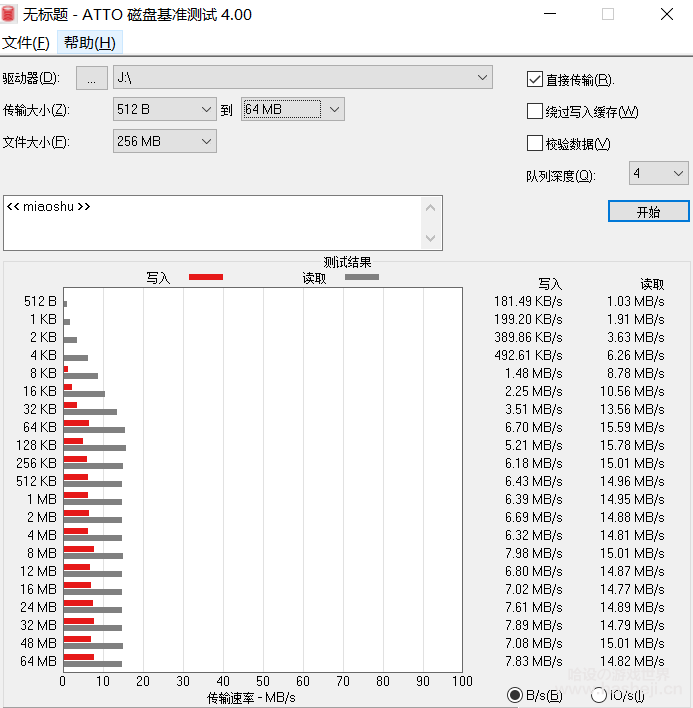Click the 492.61 KB/s write value

(528, 355)
